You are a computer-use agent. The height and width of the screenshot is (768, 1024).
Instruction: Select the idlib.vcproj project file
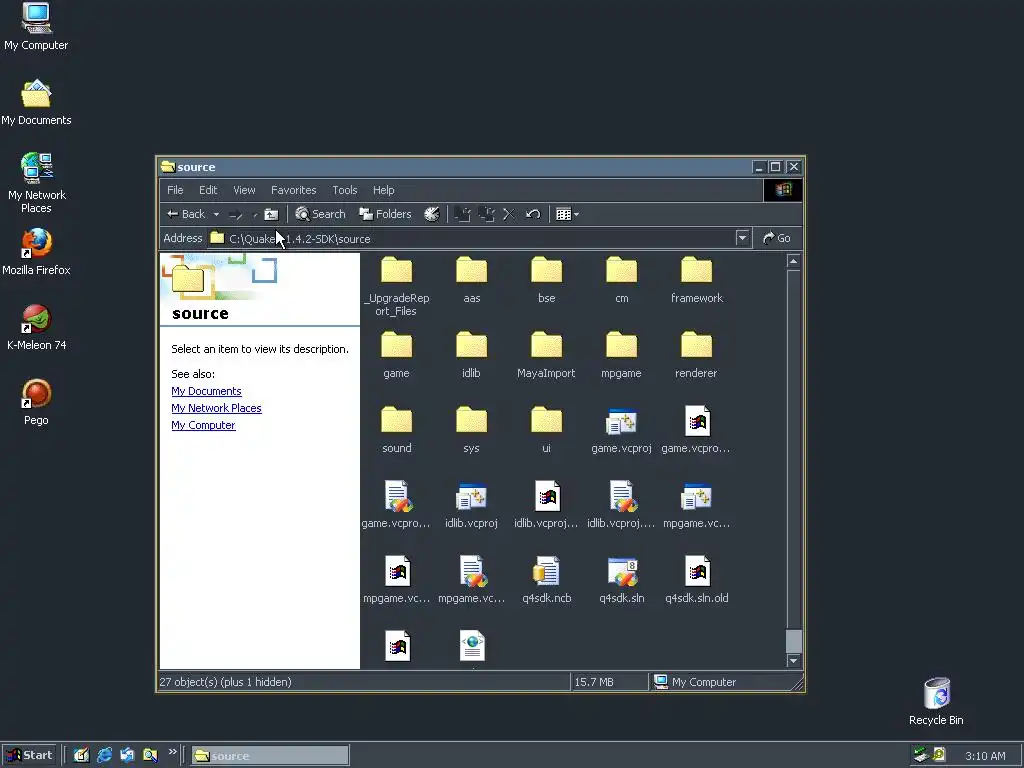coord(472,506)
